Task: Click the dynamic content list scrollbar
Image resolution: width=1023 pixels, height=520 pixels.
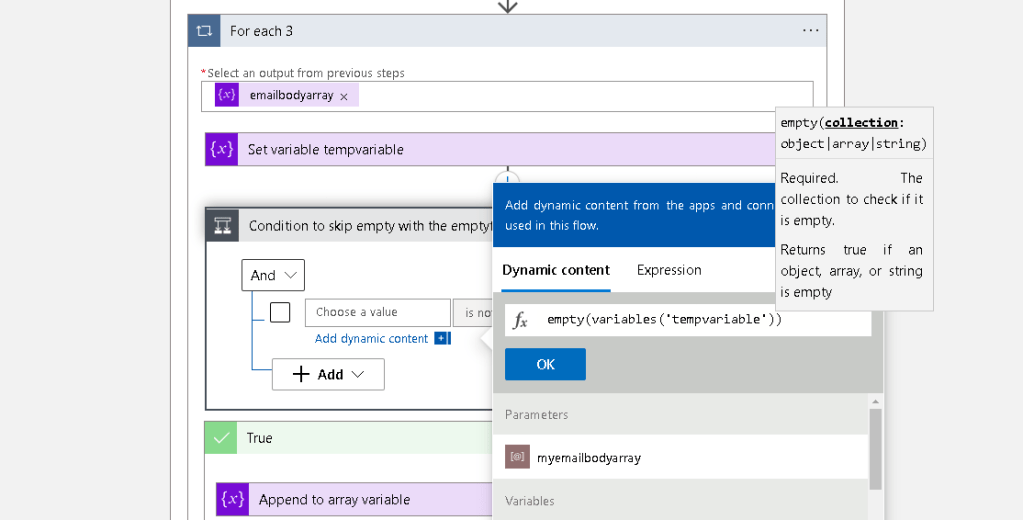Action: point(876,449)
